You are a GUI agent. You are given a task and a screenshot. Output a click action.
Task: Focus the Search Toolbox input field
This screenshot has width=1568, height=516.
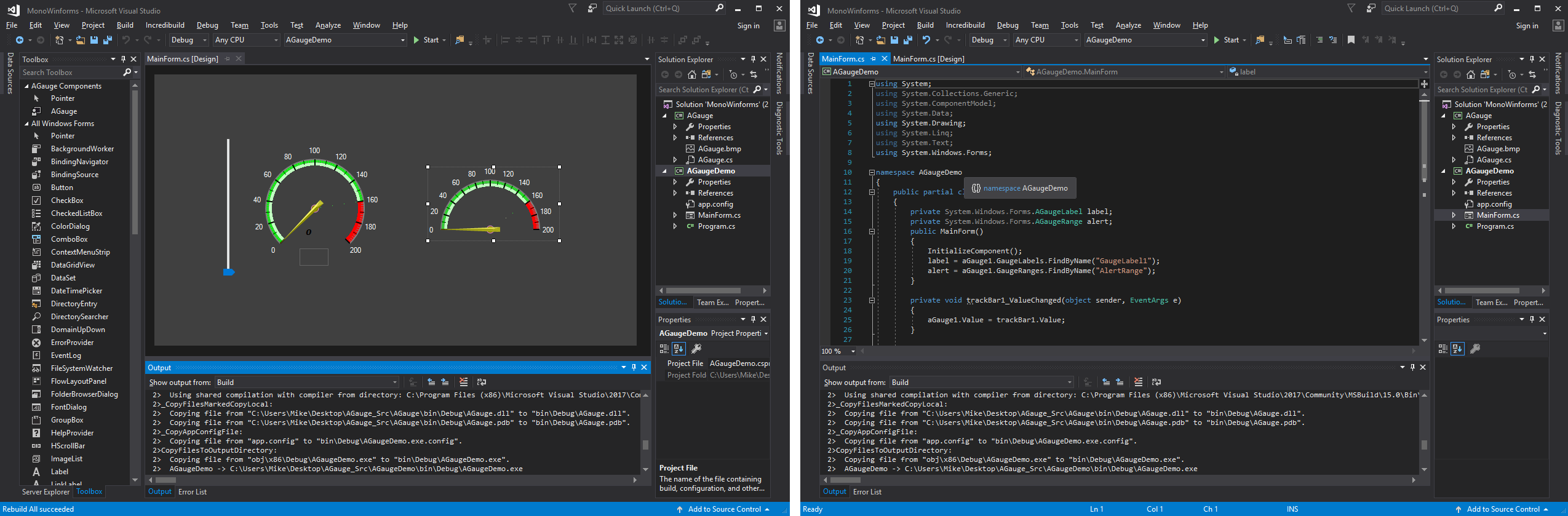tap(71, 73)
